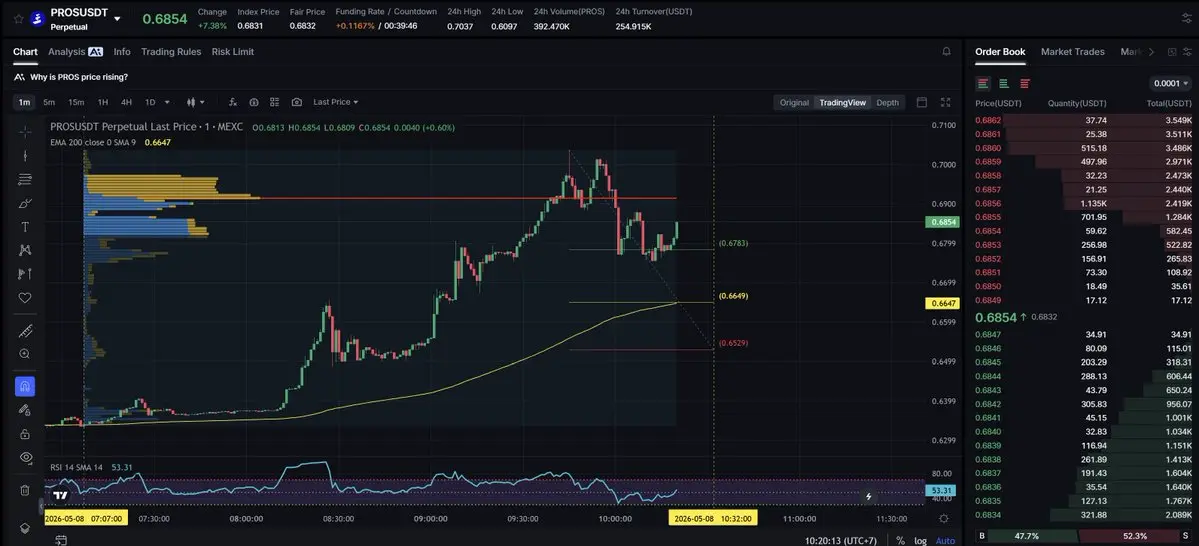Open the go-to-date icon below chart
The height and width of the screenshot is (546, 1199).
60,540
